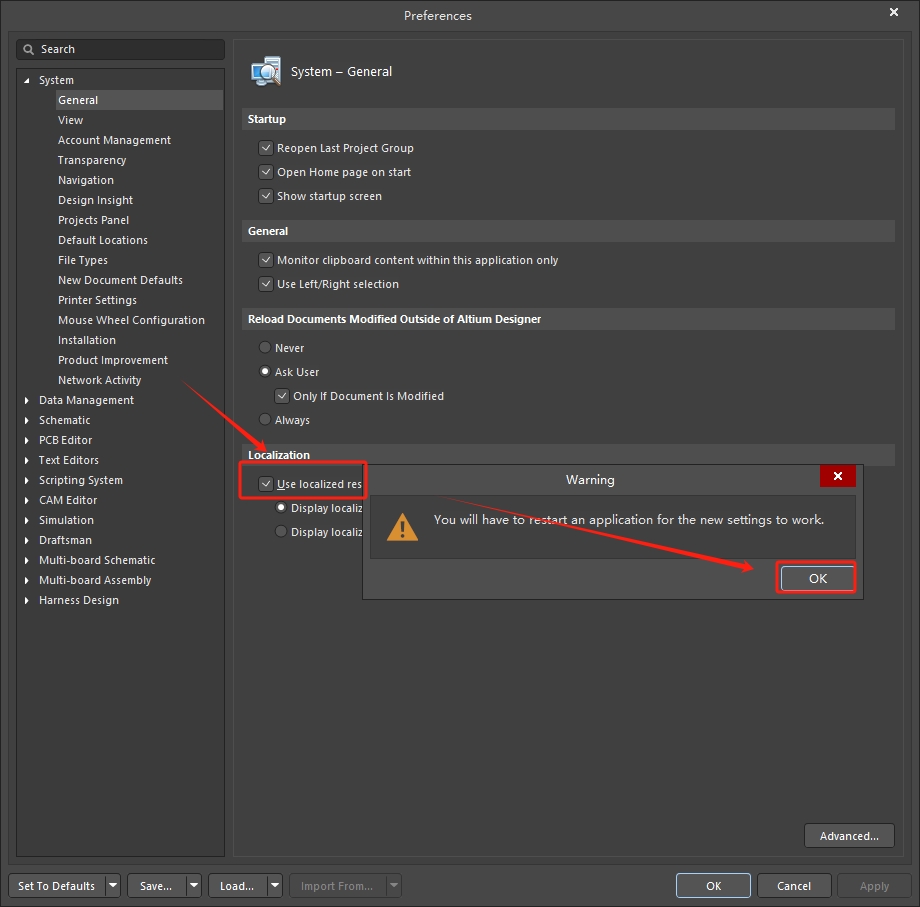Open Account Management preferences

click(114, 140)
